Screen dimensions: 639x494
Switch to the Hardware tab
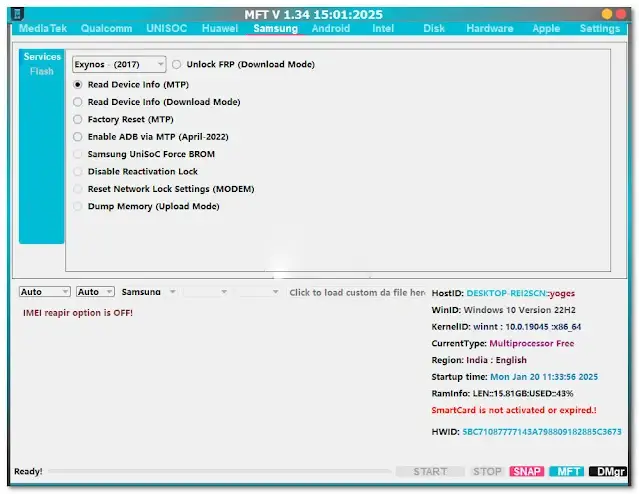click(490, 29)
